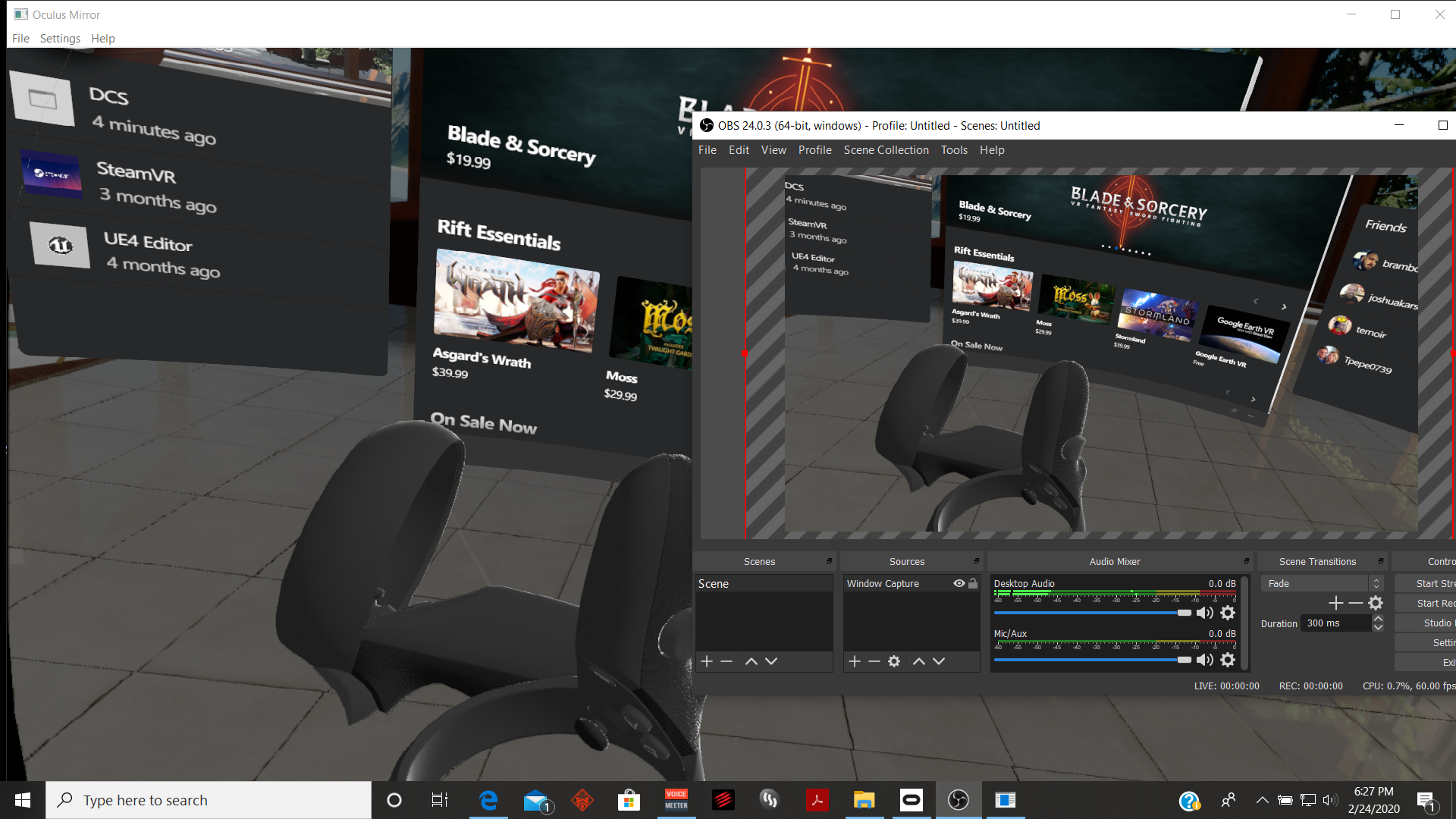The width and height of the screenshot is (1456, 819).
Task: Remove selected source with the minus icon
Action: (x=874, y=661)
